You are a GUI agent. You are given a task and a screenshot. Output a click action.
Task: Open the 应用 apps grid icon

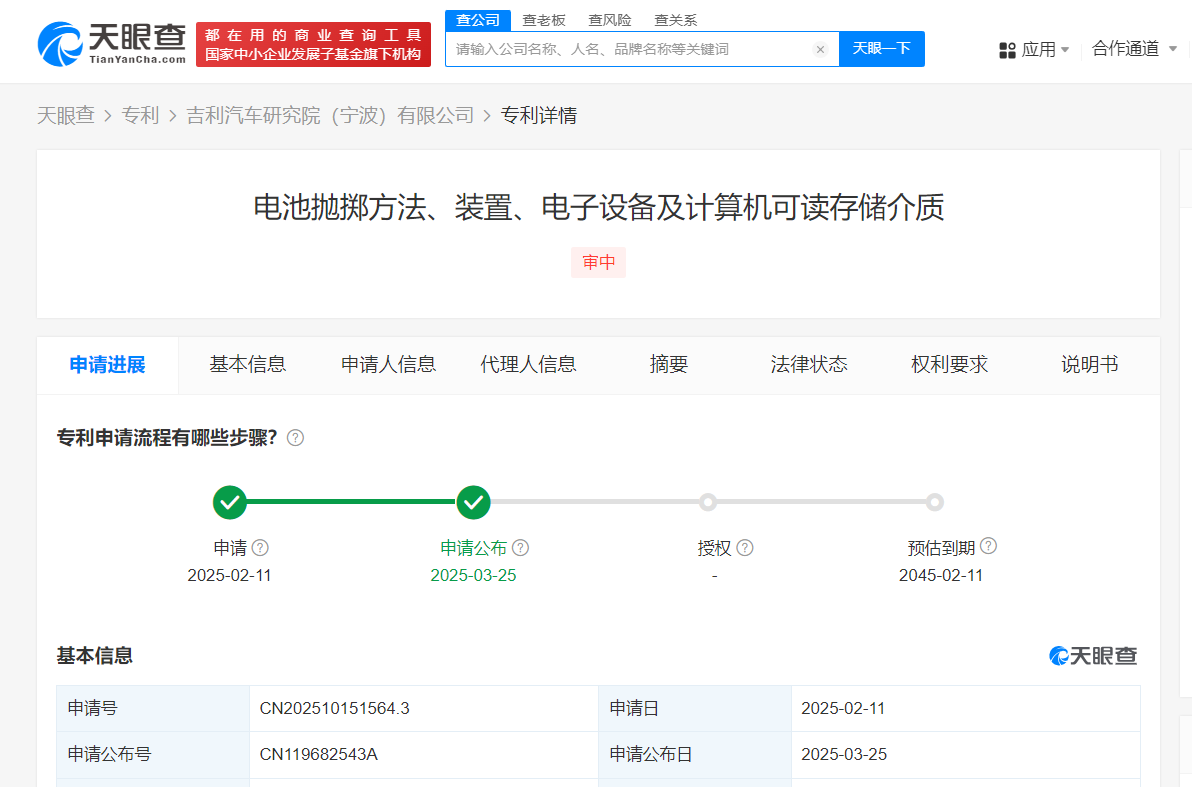(x=1007, y=49)
